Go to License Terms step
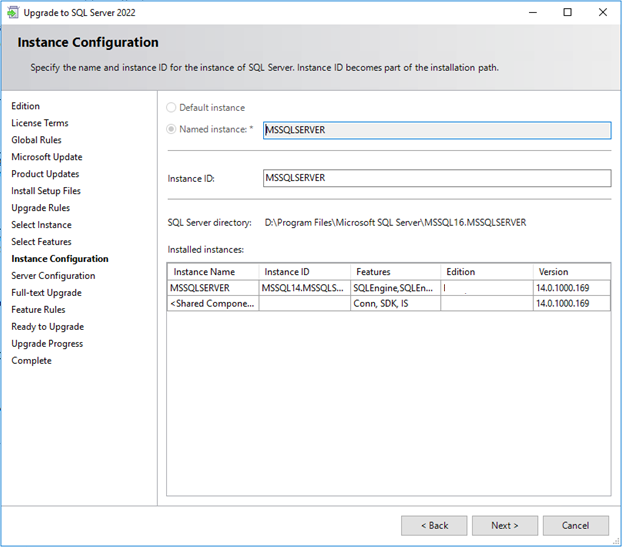The image size is (623, 549). [40, 123]
